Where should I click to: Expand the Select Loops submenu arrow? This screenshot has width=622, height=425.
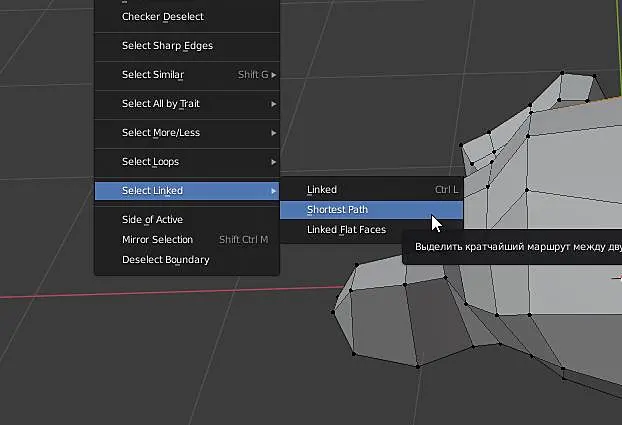(x=274, y=162)
